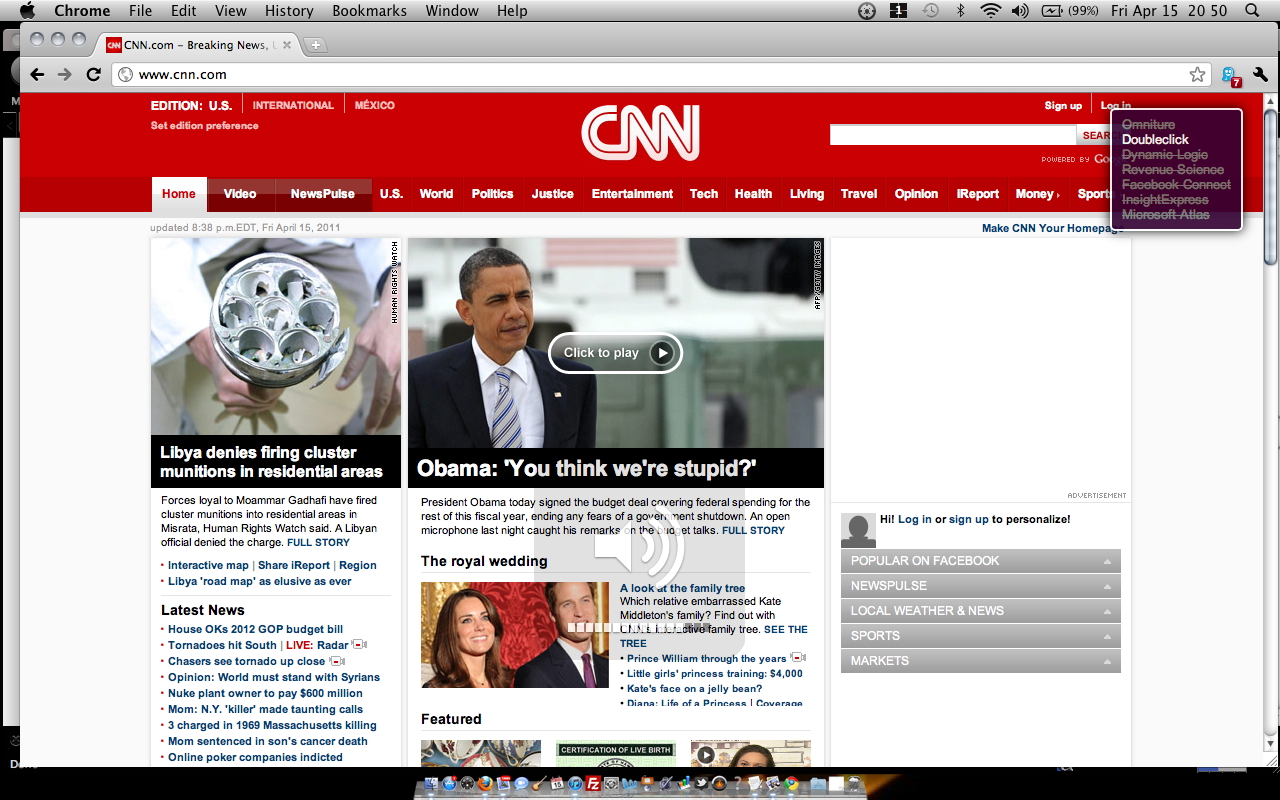
Task: Open Spotlight search magnifier
Action: click(1252, 11)
